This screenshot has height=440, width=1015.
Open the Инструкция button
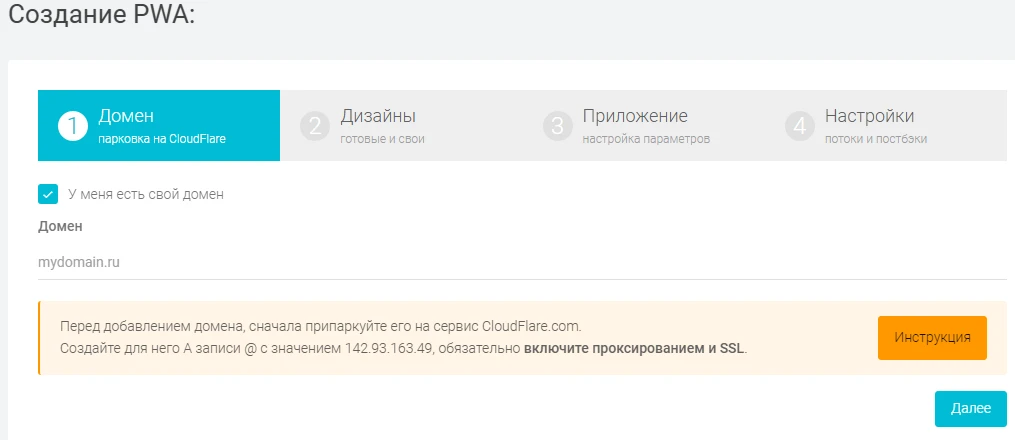(x=932, y=338)
